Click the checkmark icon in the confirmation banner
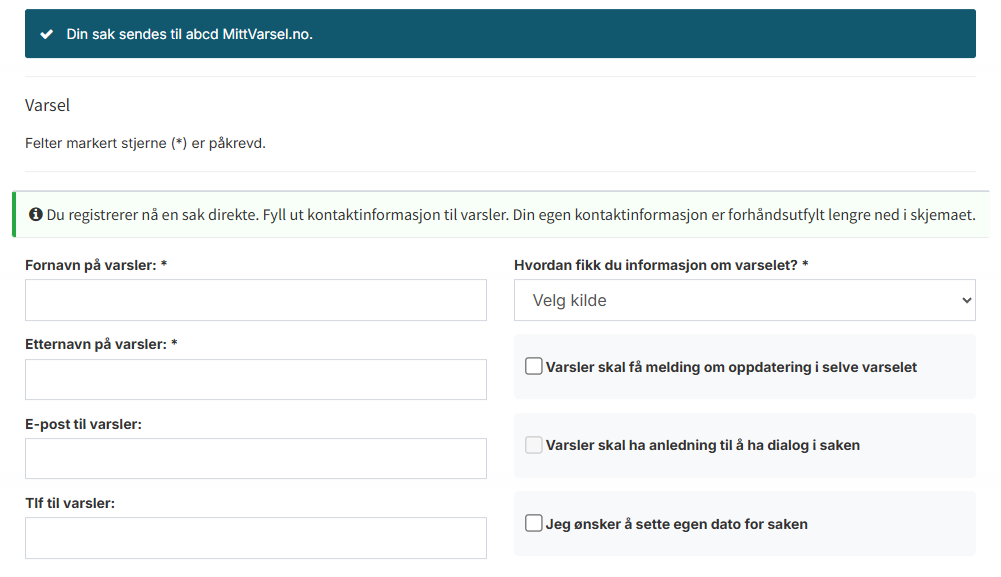This screenshot has width=1001, height=577. (x=46, y=34)
